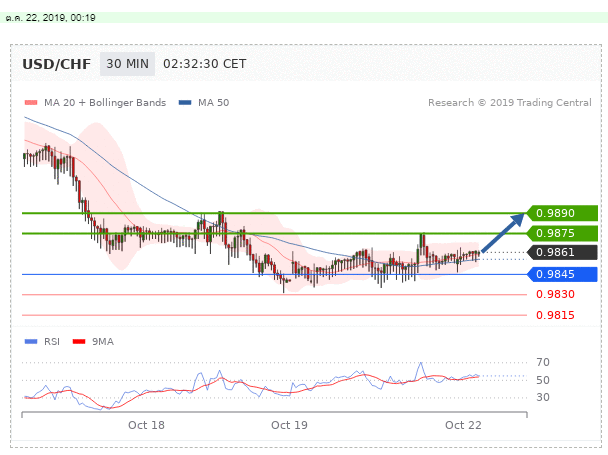Click the 9MA legend label text

[103, 342]
